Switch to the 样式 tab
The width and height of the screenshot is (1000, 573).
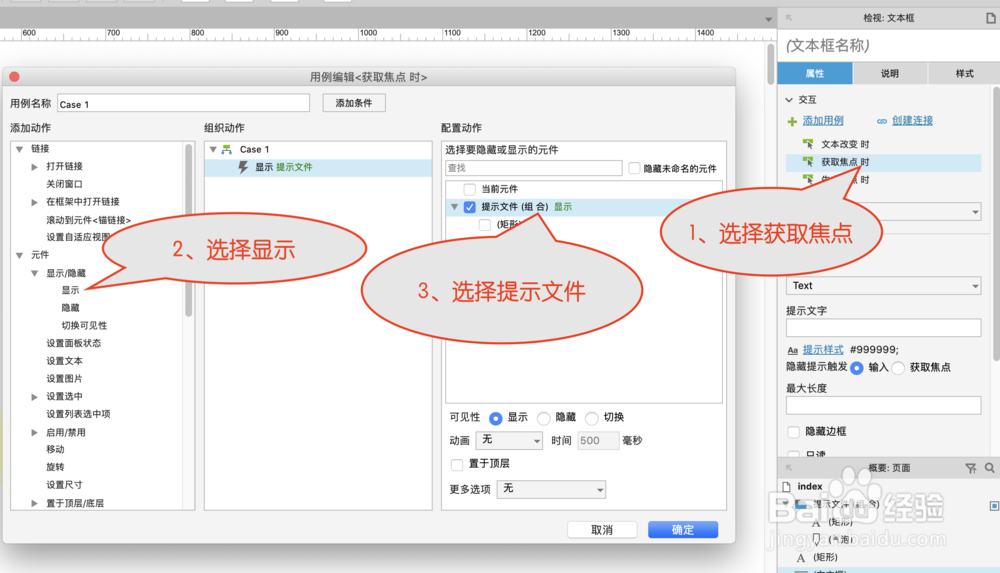click(x=964, y=73)
